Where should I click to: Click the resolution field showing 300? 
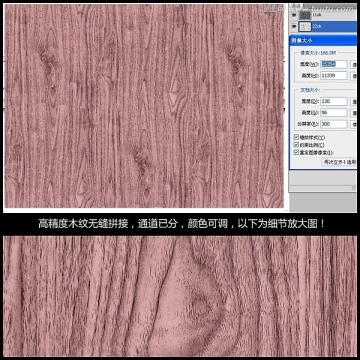334,124
